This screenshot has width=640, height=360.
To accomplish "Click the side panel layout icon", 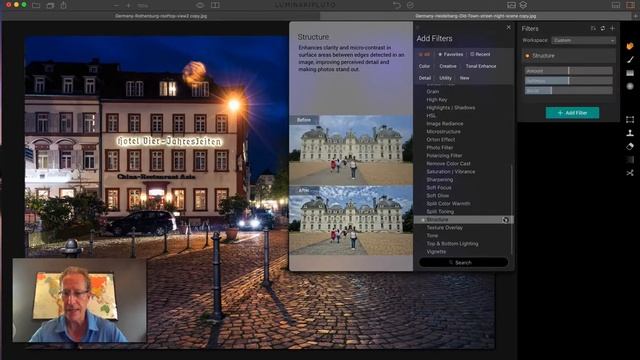I will coord(630,5).
